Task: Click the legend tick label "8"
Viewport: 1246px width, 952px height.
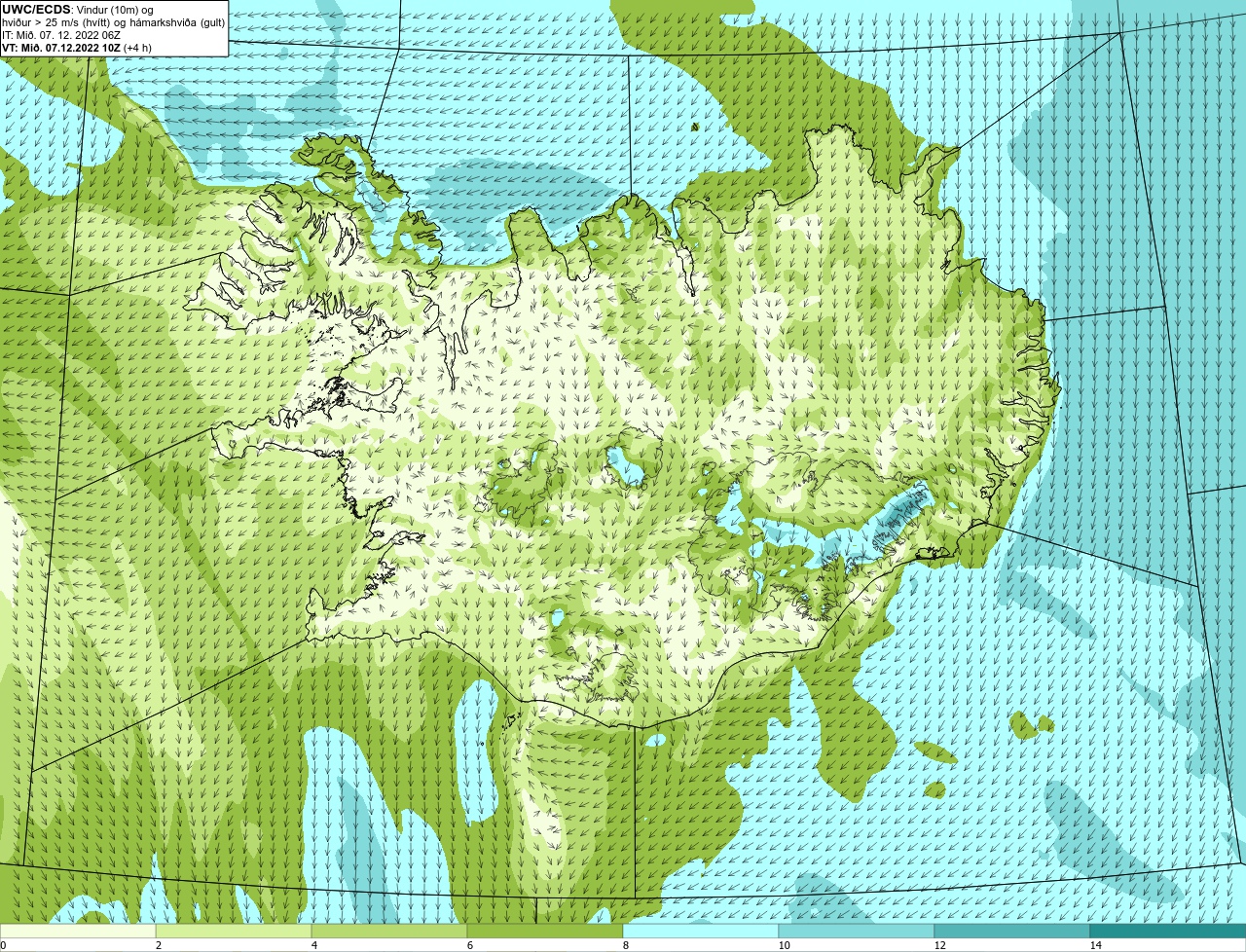Action: (x=625, y=945)
